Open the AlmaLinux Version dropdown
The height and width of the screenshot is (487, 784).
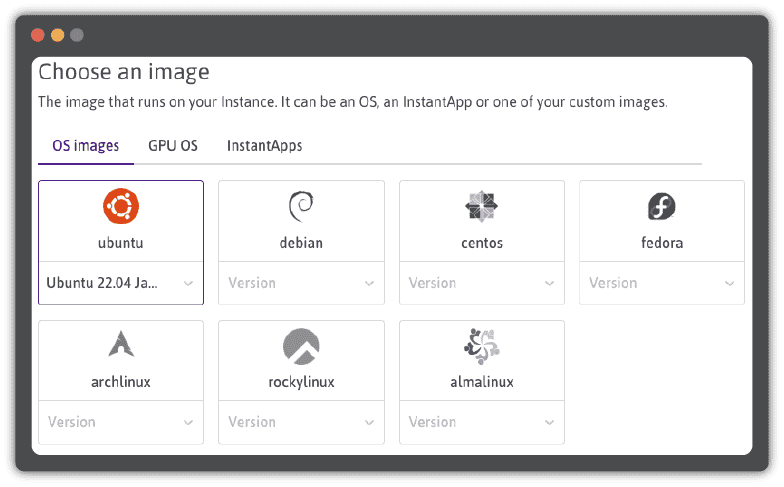482,422
